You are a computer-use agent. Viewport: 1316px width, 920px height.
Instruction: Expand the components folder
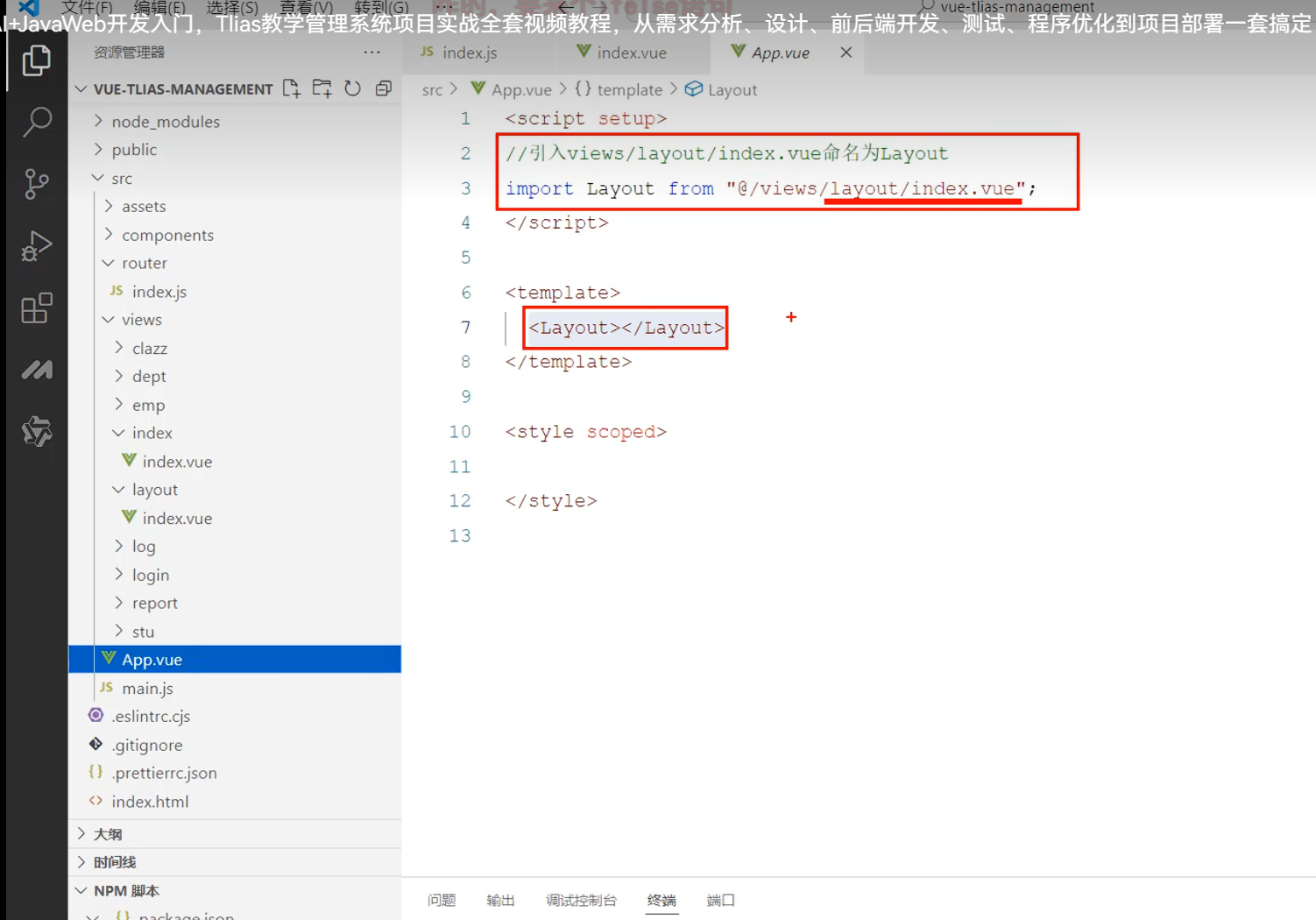(166, 235)
